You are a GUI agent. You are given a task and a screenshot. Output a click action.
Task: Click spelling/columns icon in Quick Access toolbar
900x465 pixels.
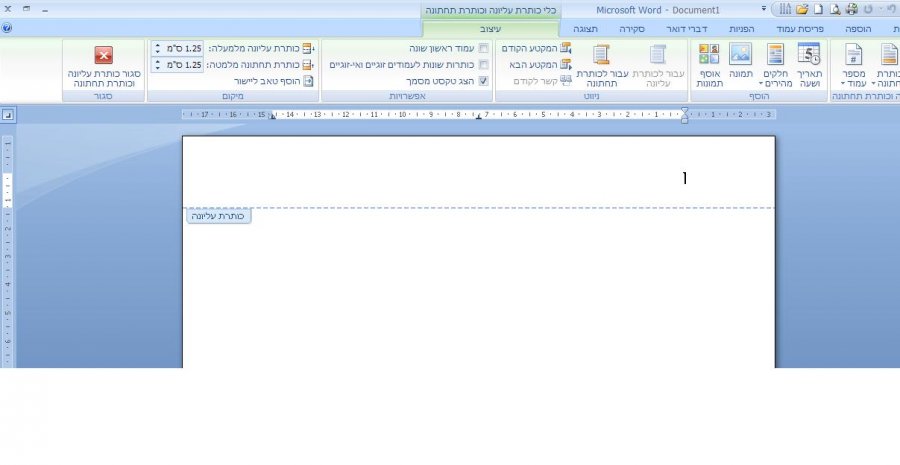[785, 10]
